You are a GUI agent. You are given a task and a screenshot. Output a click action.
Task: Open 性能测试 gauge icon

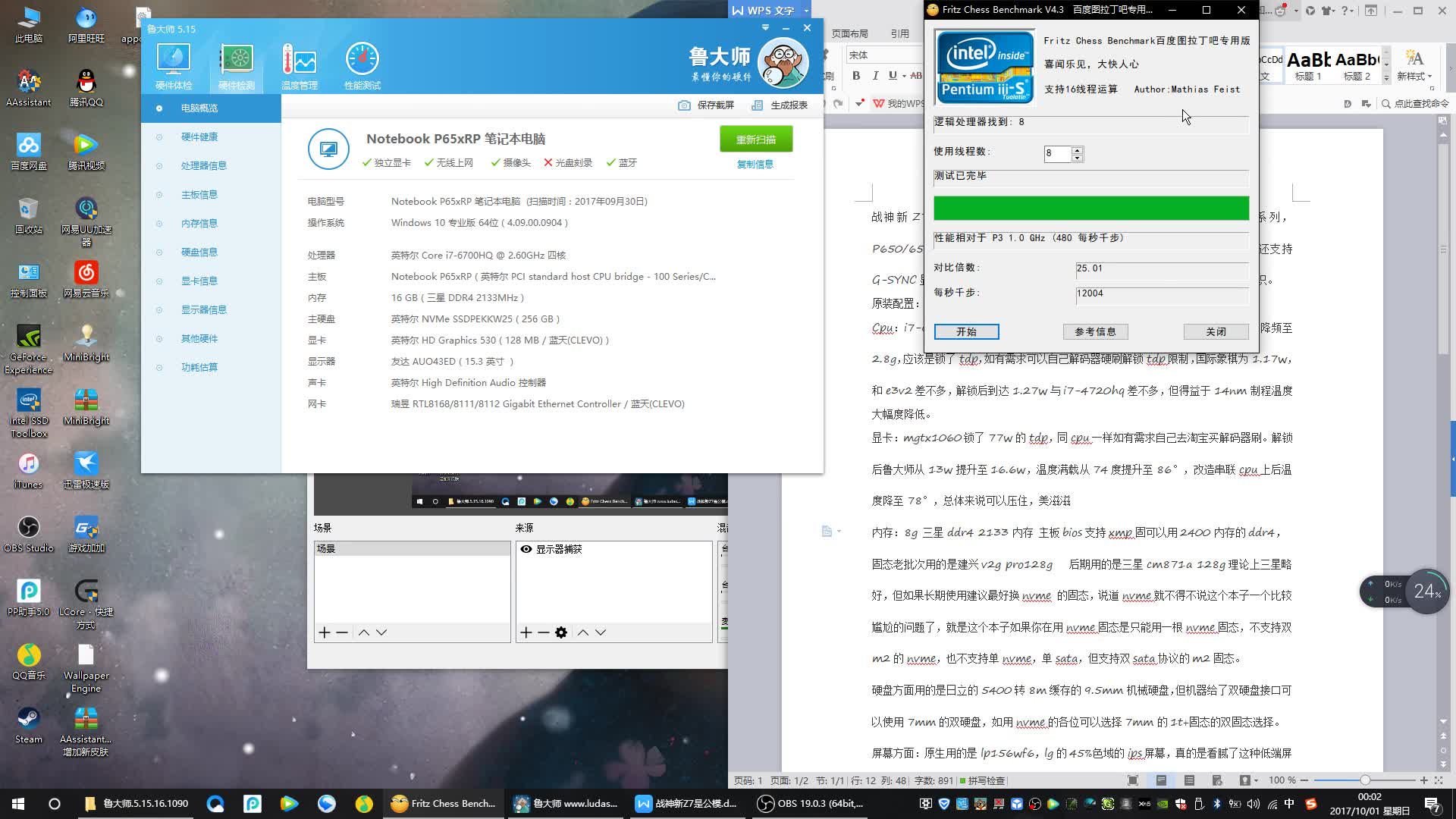(x=362, y=67)
